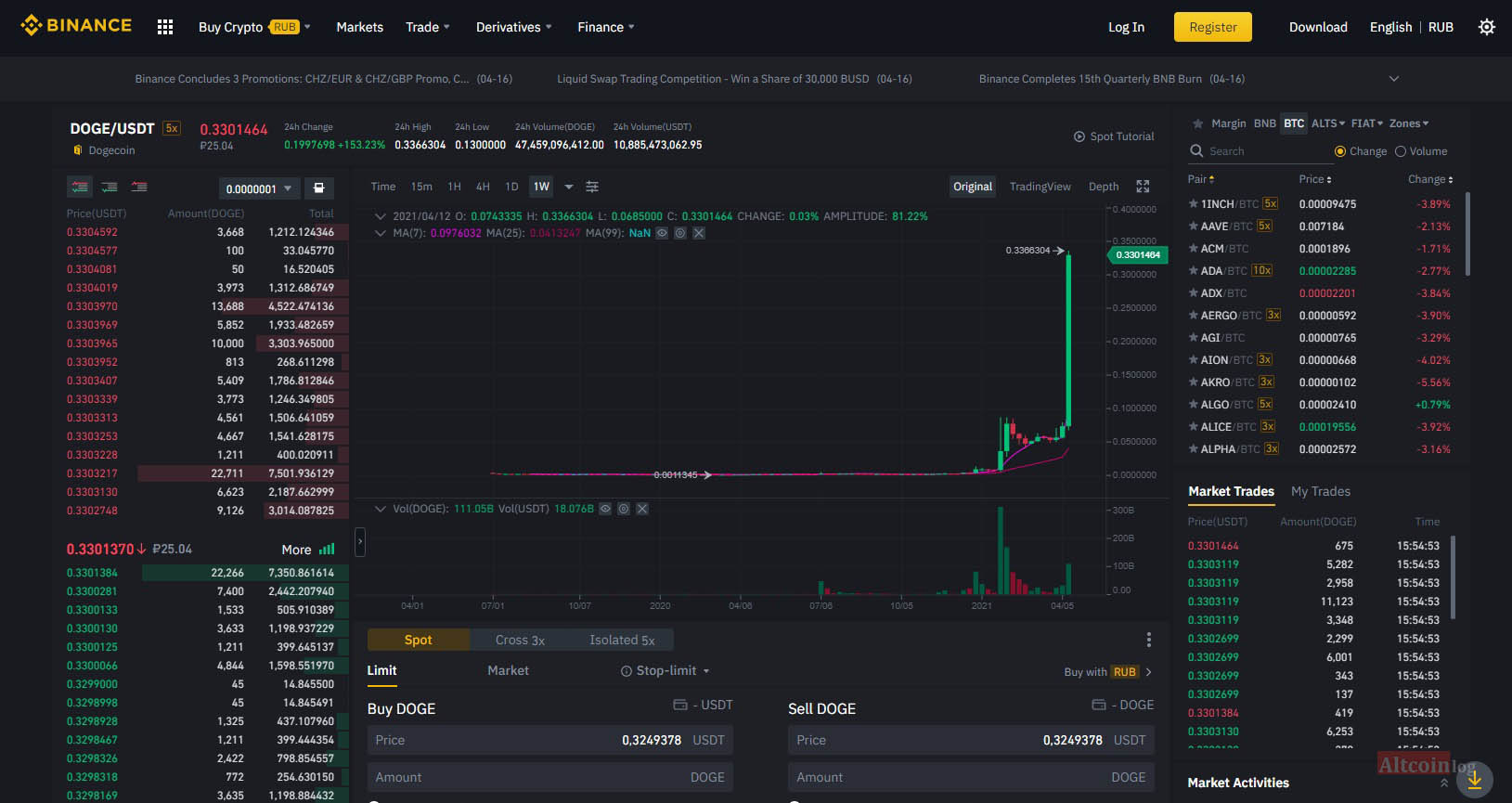This screenshot has height=803, width=1512.
Task: Select the Market order tab
Action: tap(508, 670)
